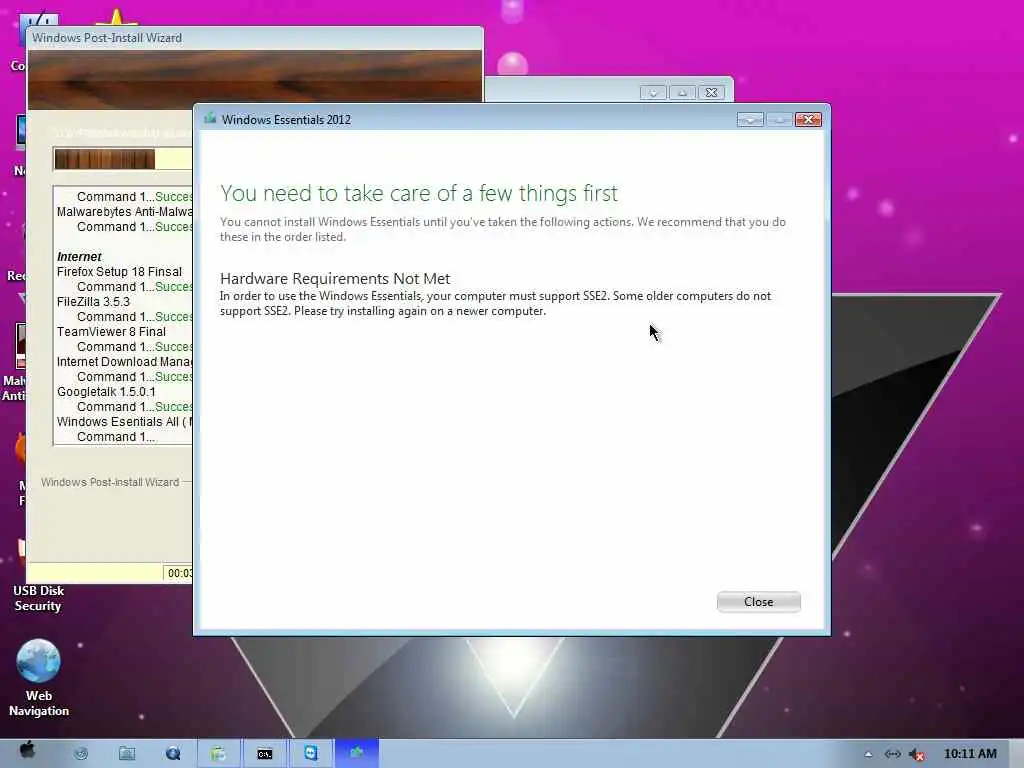This screenshot has width=1024, height=768.
Task: Click the Windows Post-Install Wizard title bar
Action: (255, 38)
